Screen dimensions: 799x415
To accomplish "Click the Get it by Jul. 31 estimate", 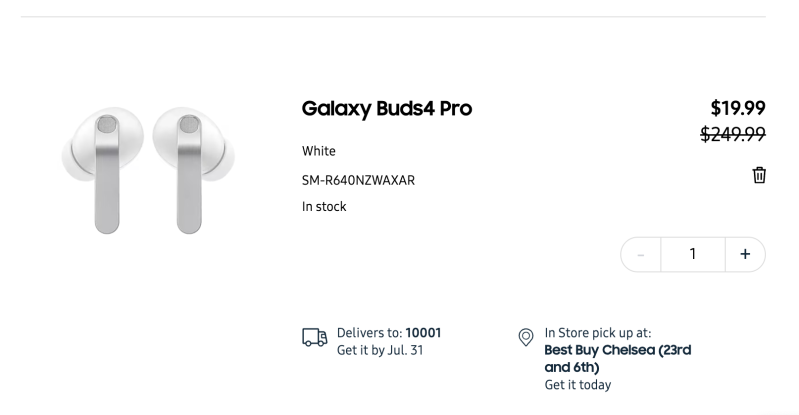I will pyautogui.click(x=380, y=350).
